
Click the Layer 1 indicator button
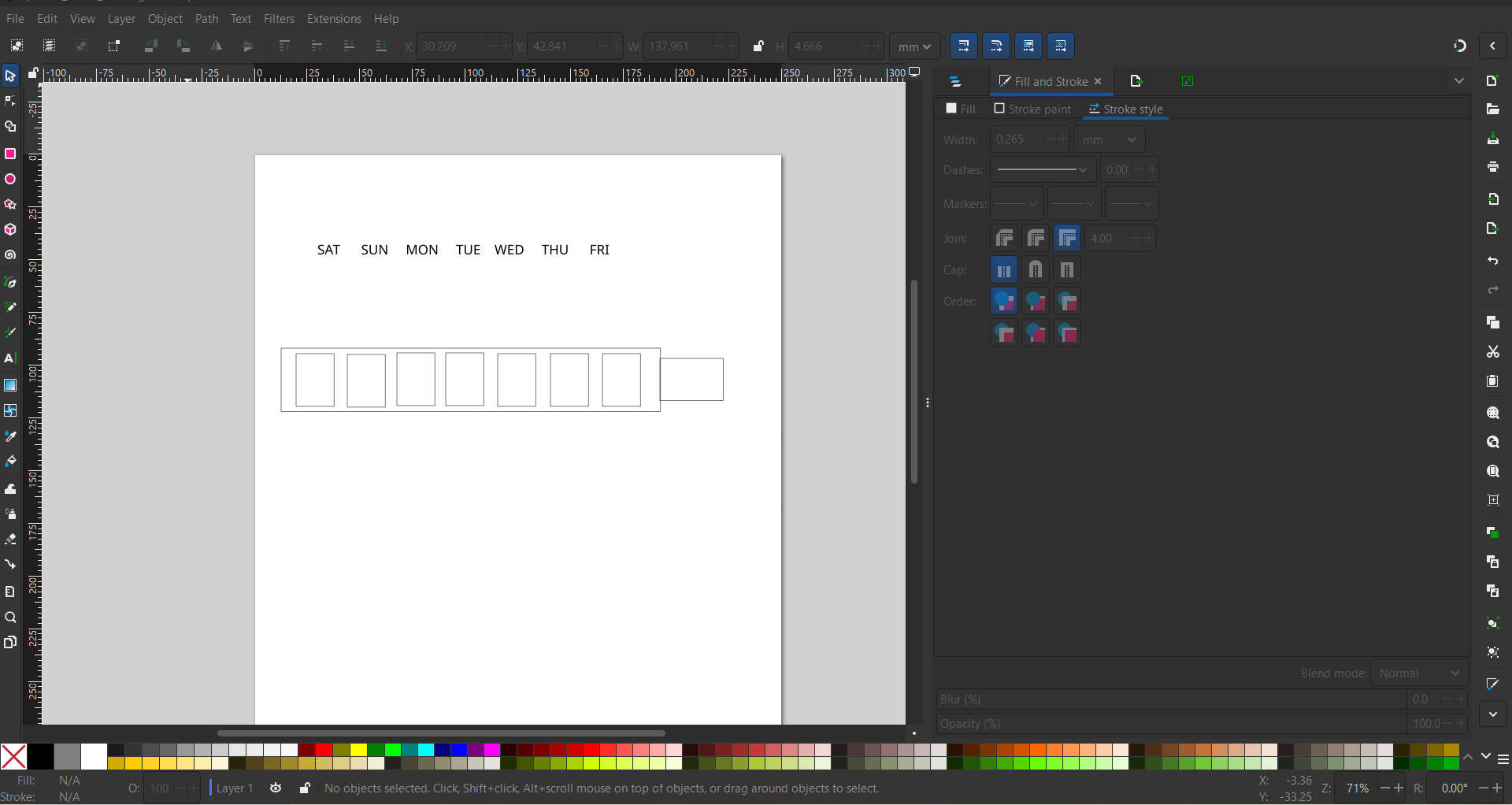pos(231,788)
